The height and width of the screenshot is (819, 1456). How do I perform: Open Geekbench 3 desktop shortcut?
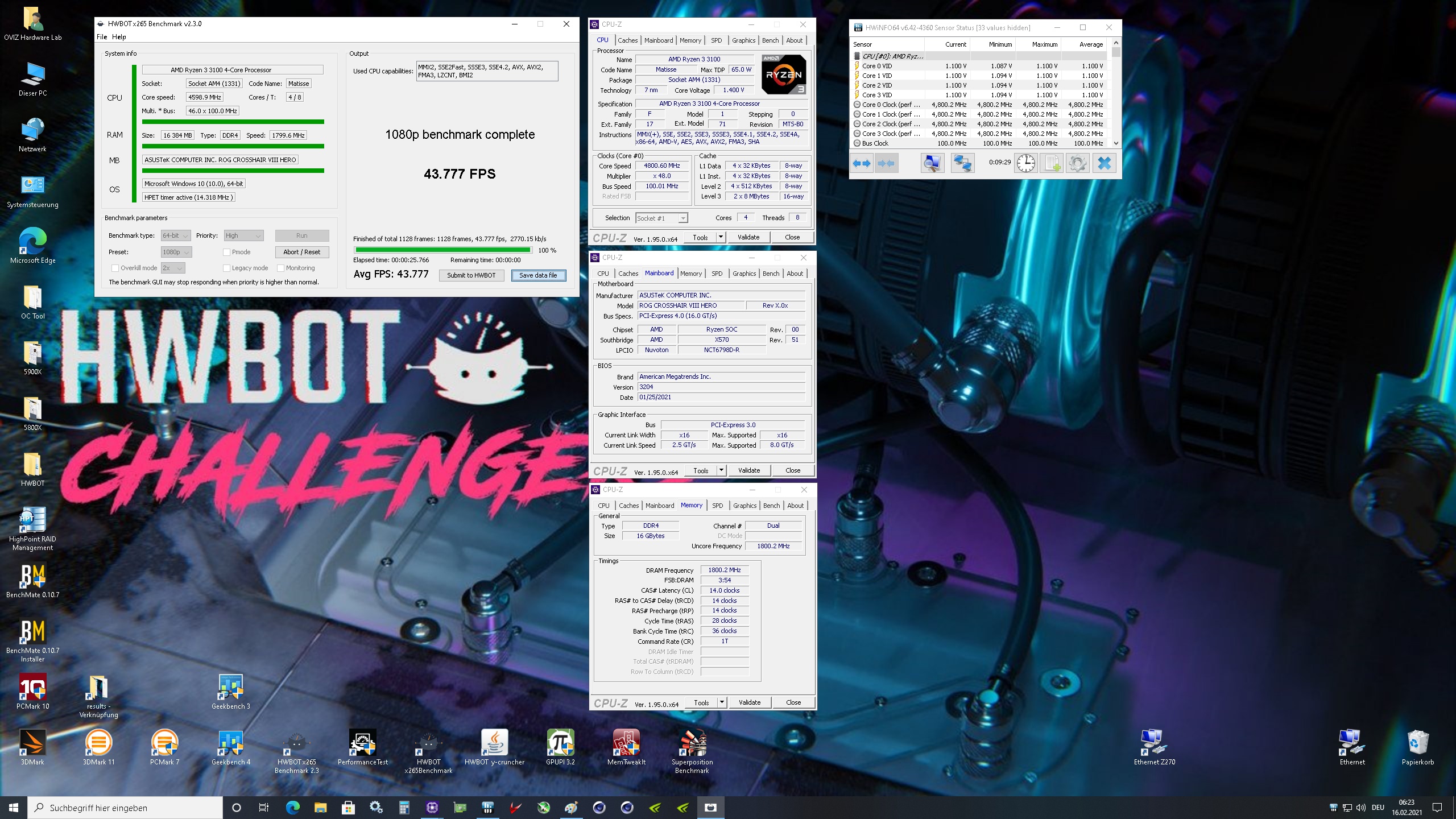tap(230, 692)
